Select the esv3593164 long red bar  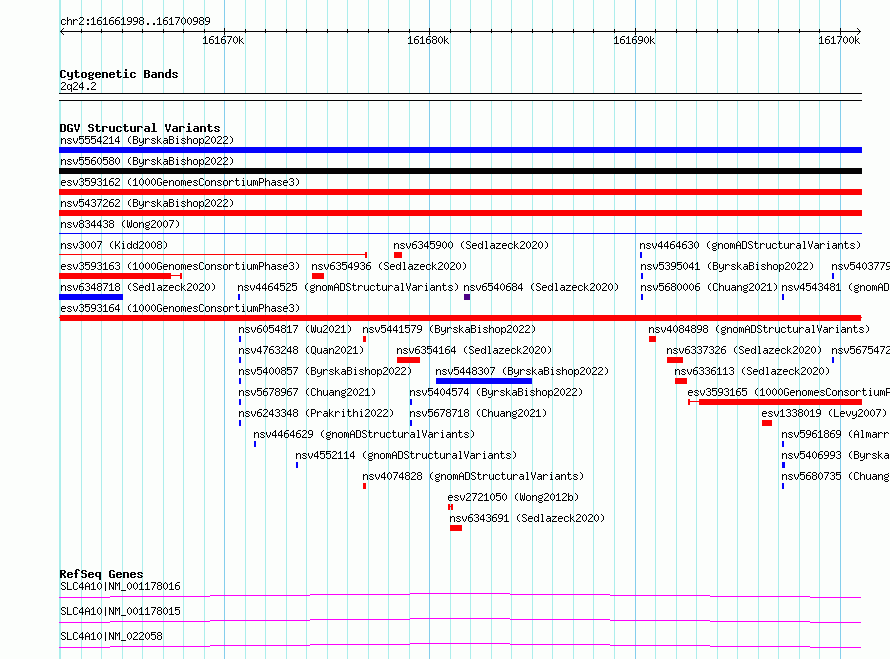tap(460, 318)
